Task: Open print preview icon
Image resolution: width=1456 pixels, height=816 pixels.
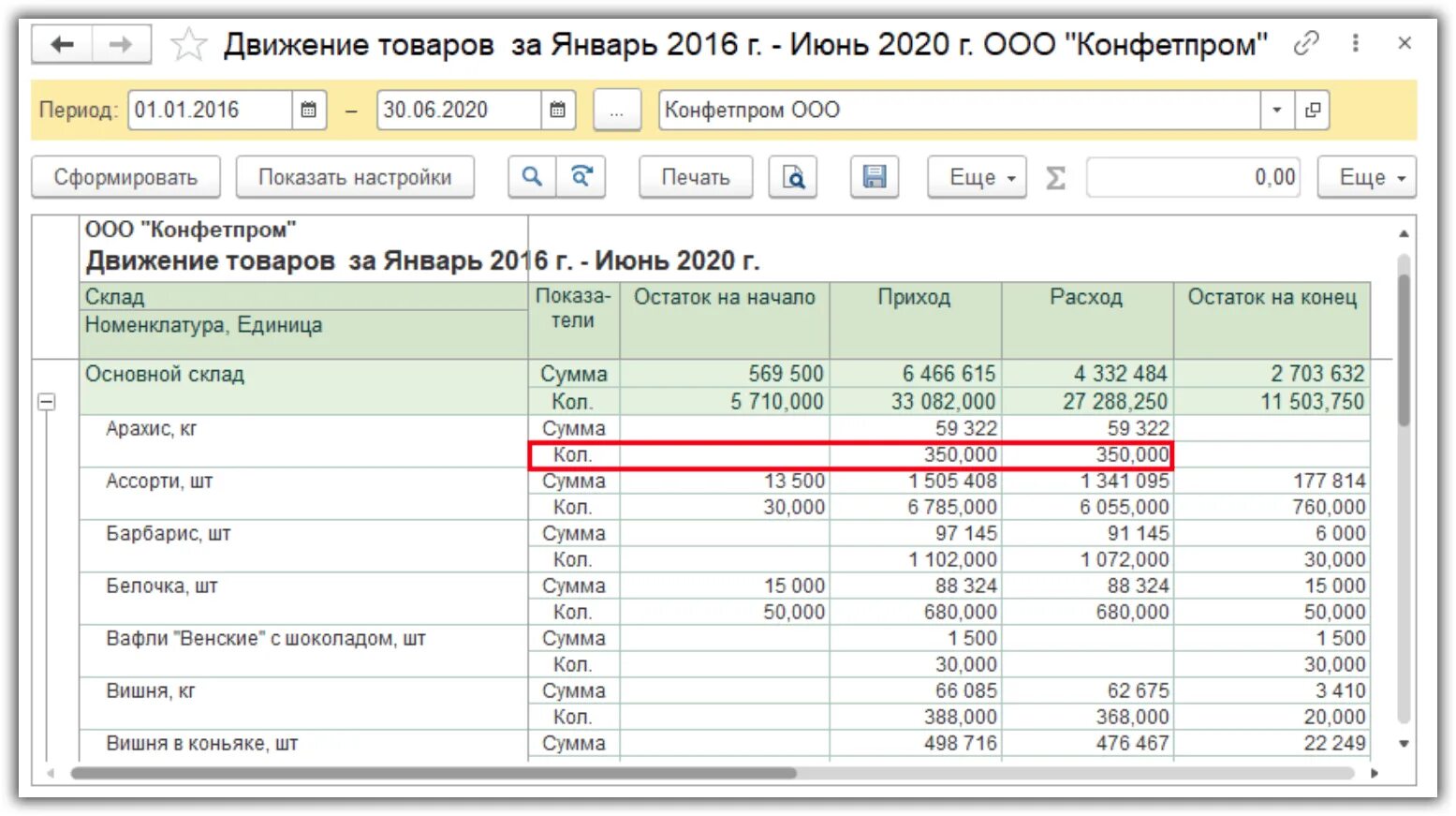Action: point(793,177)
